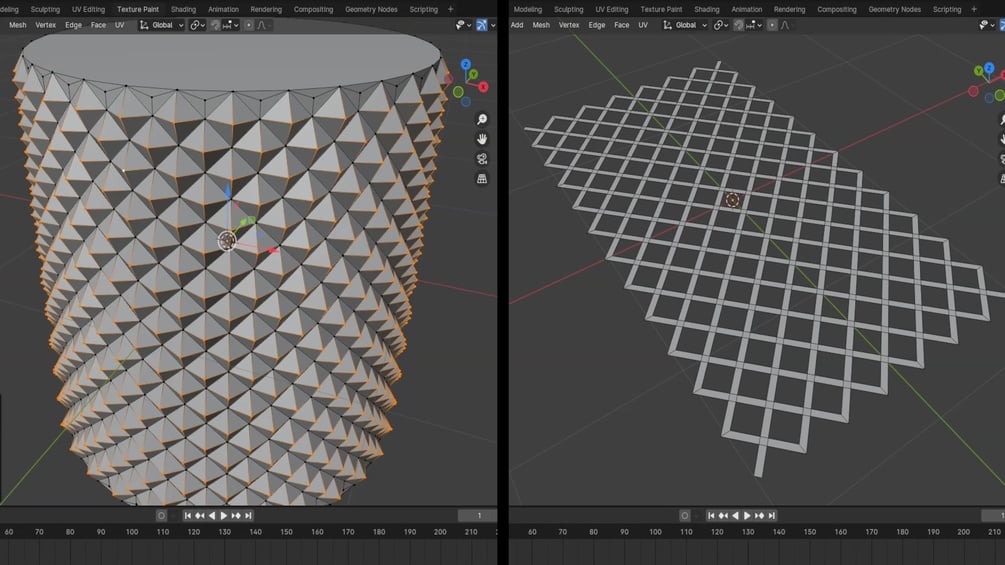Jump to end frame in right timeline

pos(772,516)
